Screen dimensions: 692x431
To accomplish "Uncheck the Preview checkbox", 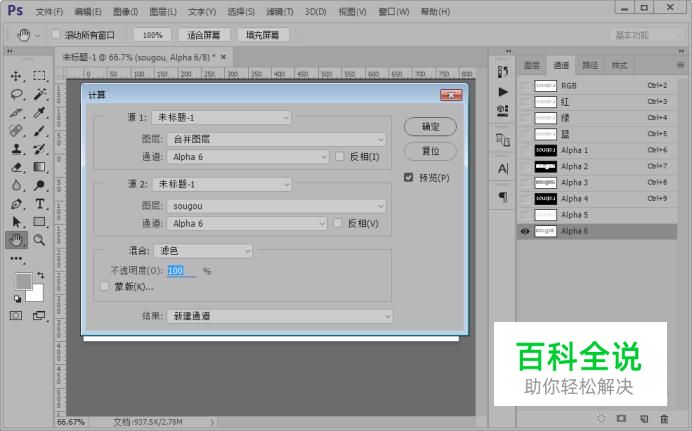I will (x=409, y=177).
